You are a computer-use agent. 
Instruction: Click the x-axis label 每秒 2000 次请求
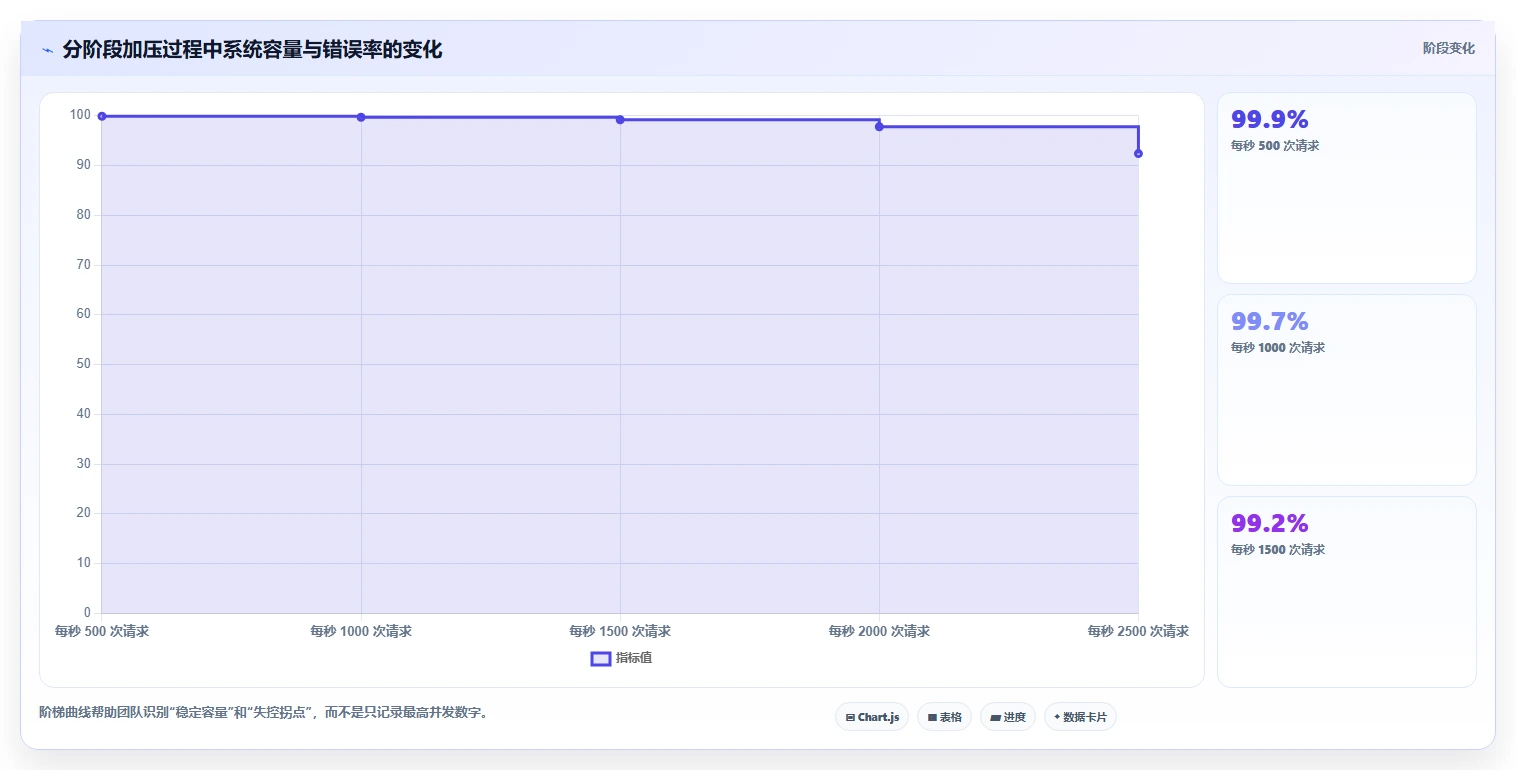879,631
